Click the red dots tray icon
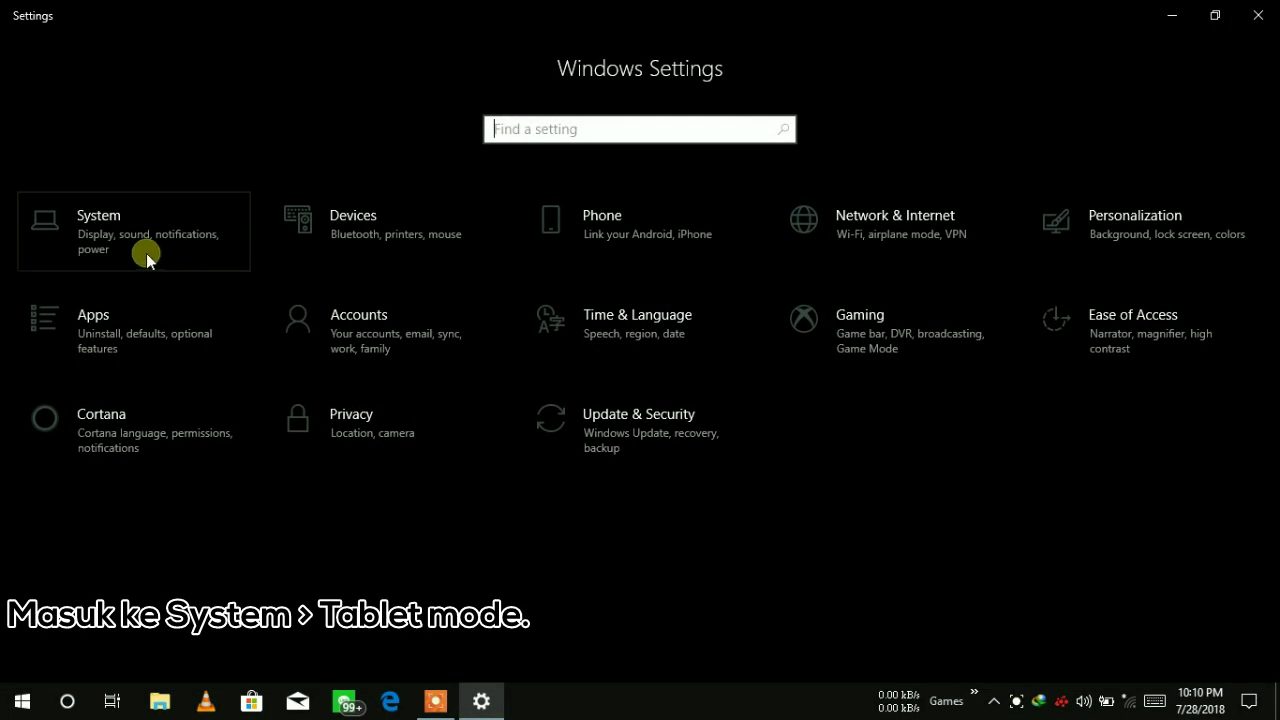 click(1061, 701)
